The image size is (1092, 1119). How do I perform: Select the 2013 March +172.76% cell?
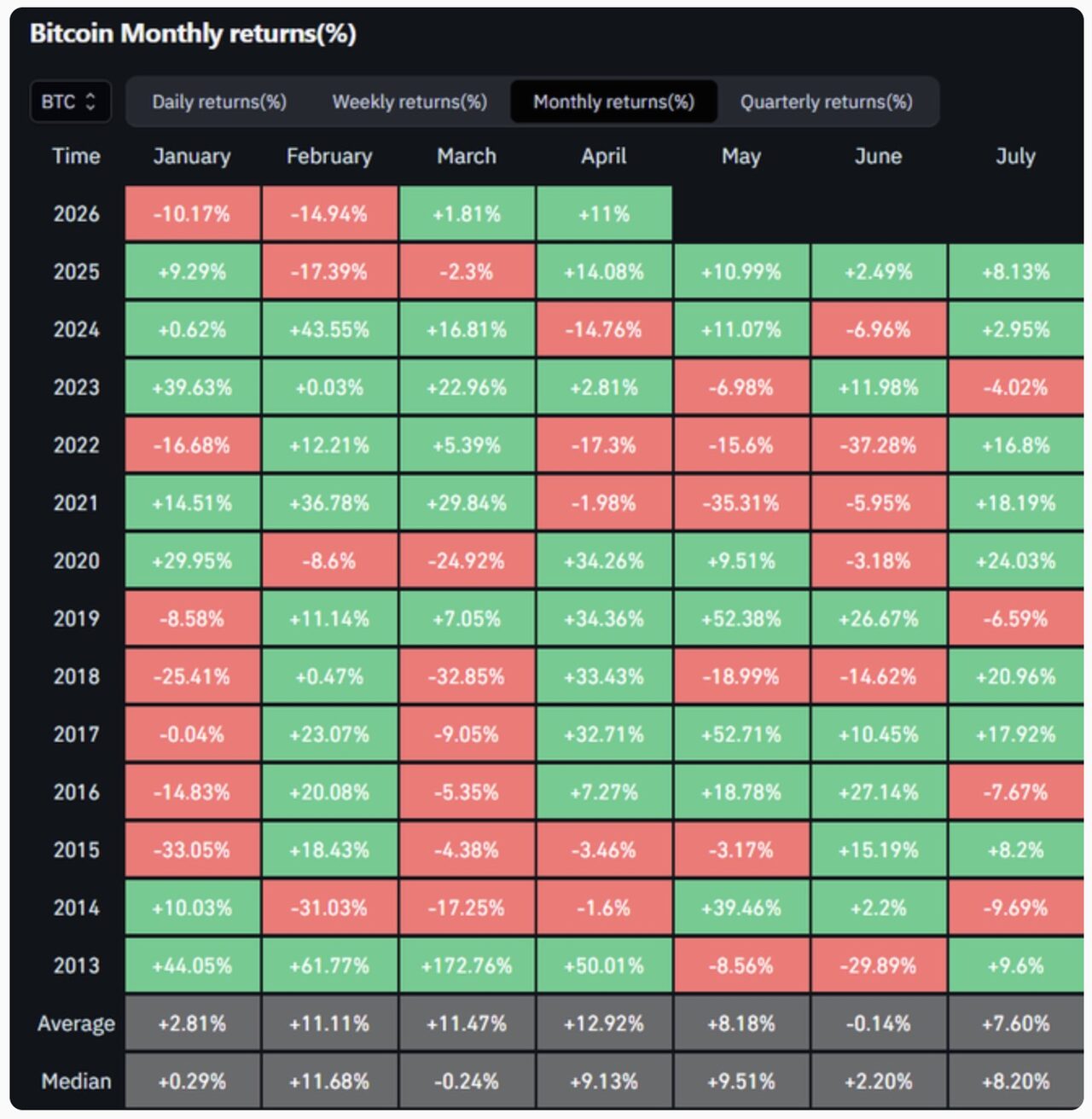coord(467,965)
